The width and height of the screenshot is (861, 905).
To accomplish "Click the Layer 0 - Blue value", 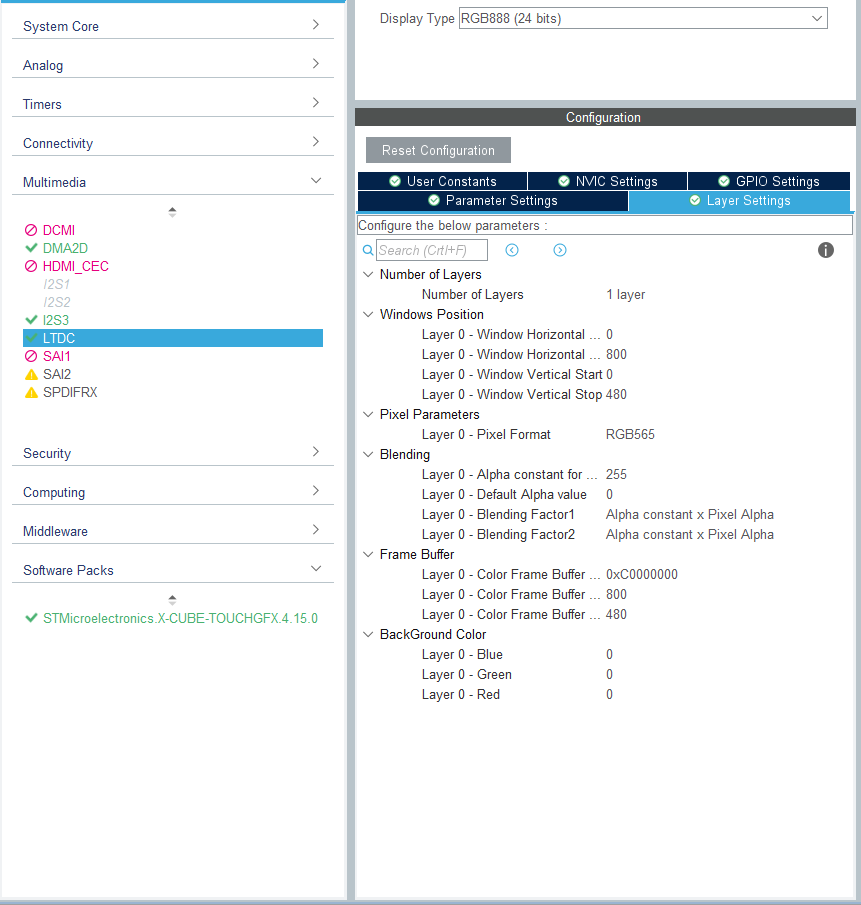I will (609, 655).
